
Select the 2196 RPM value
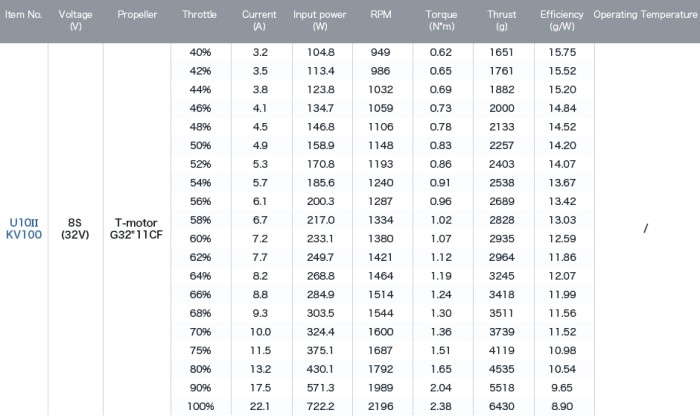point(380,406)
